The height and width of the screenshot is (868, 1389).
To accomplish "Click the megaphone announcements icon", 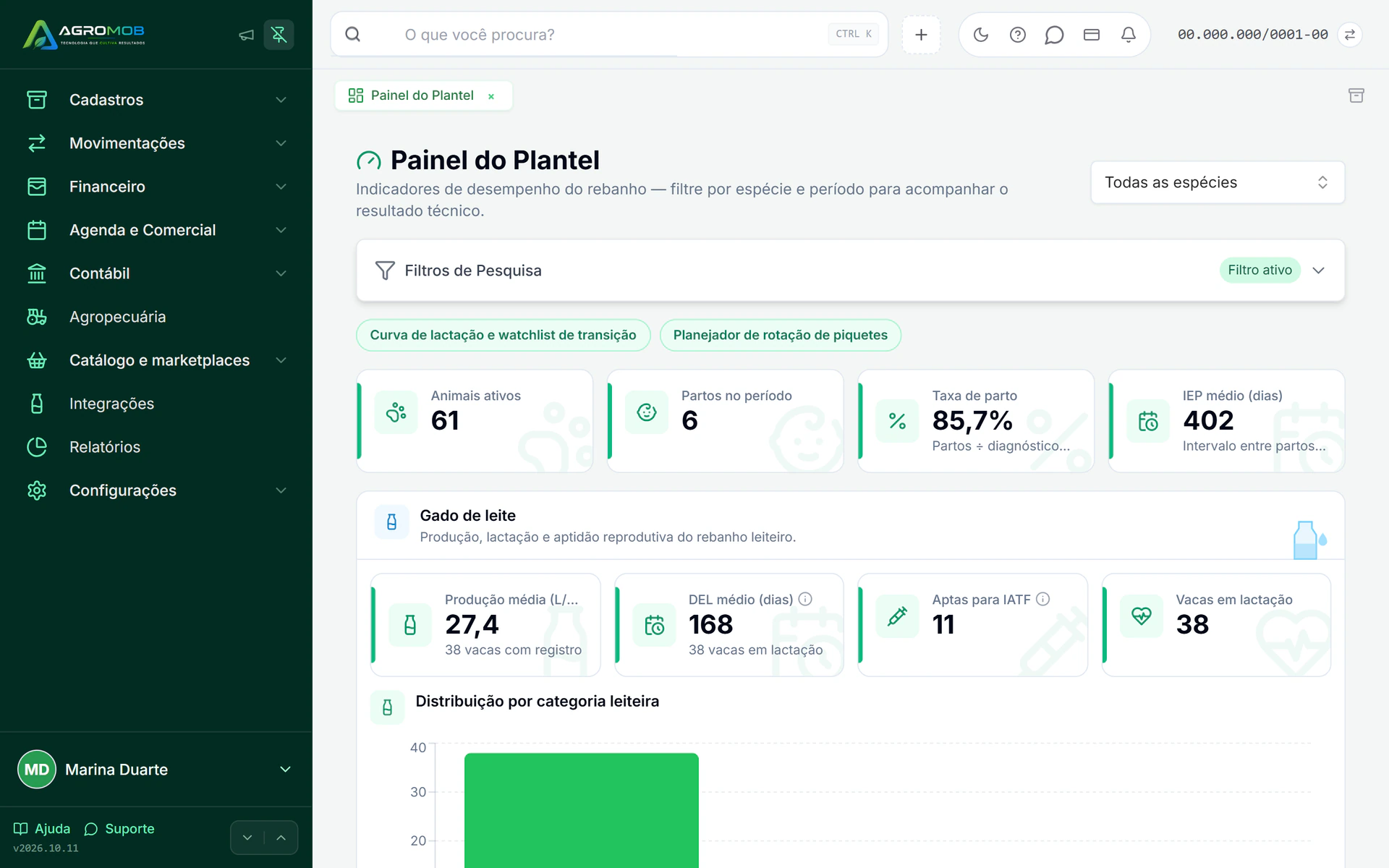I will [247, 35].
